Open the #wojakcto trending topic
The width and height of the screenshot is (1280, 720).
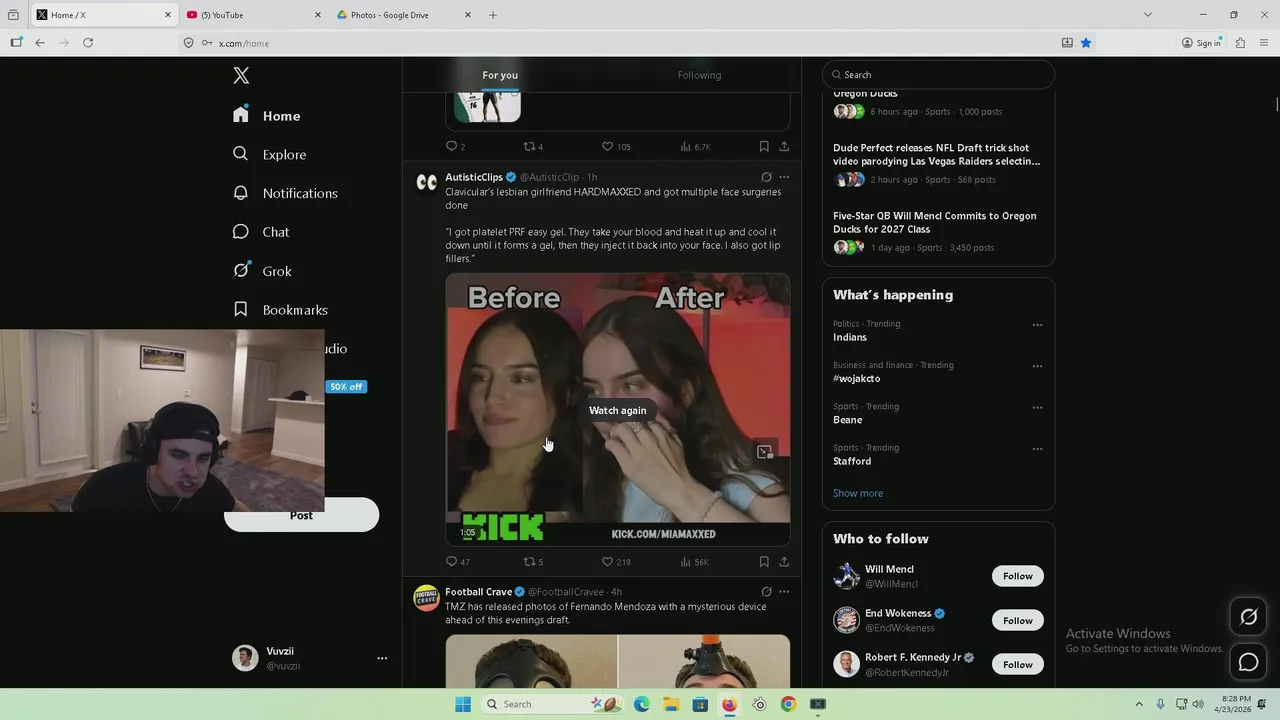coord(856,378)
